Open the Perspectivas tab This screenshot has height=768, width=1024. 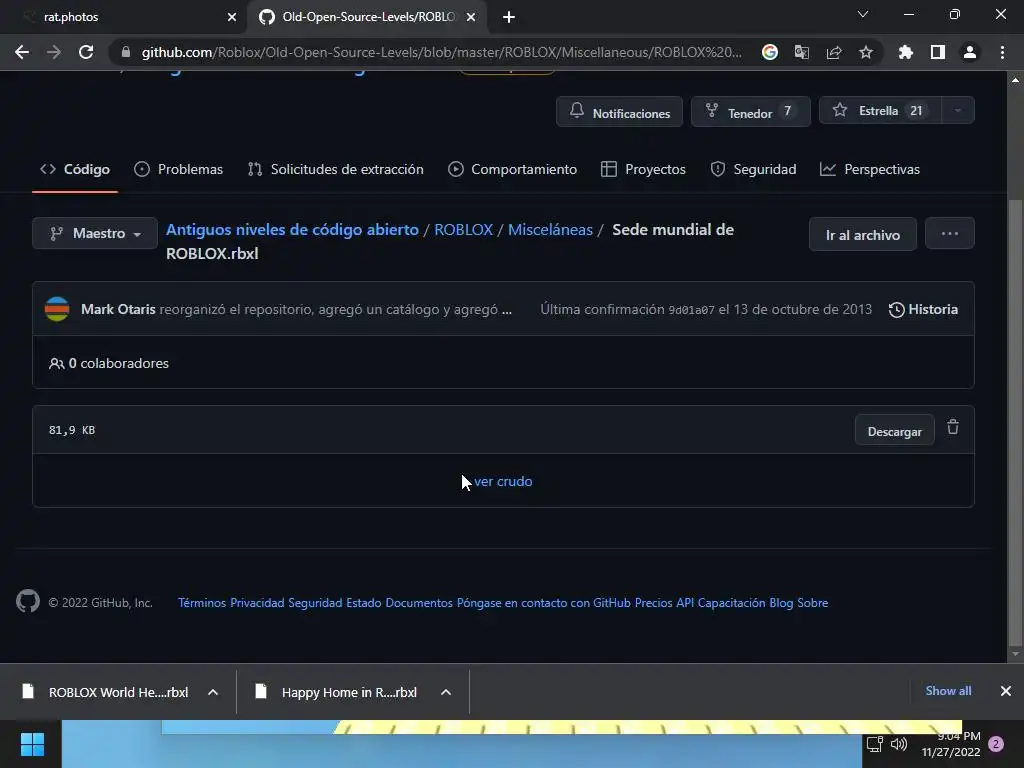(870, 169)
